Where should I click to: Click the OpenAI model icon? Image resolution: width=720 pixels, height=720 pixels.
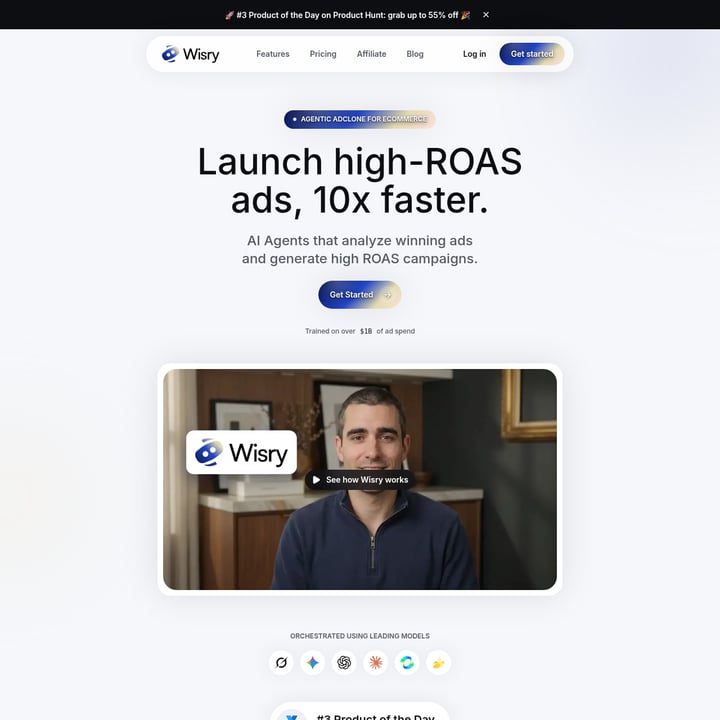click(x=344, y=663)
